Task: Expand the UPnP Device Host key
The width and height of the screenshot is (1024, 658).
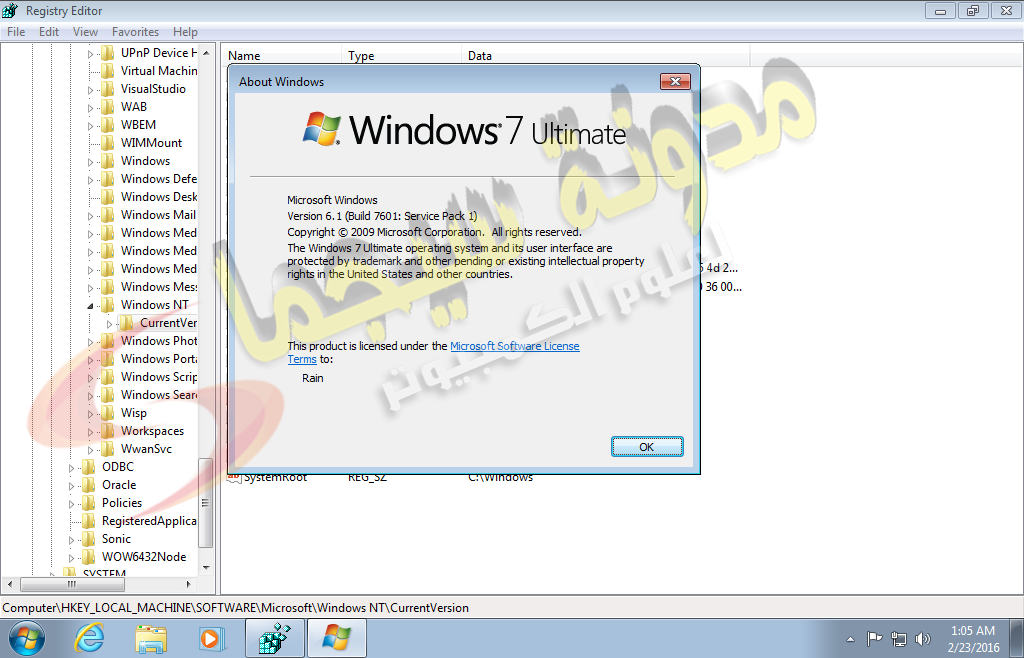Action: point(90,54)
